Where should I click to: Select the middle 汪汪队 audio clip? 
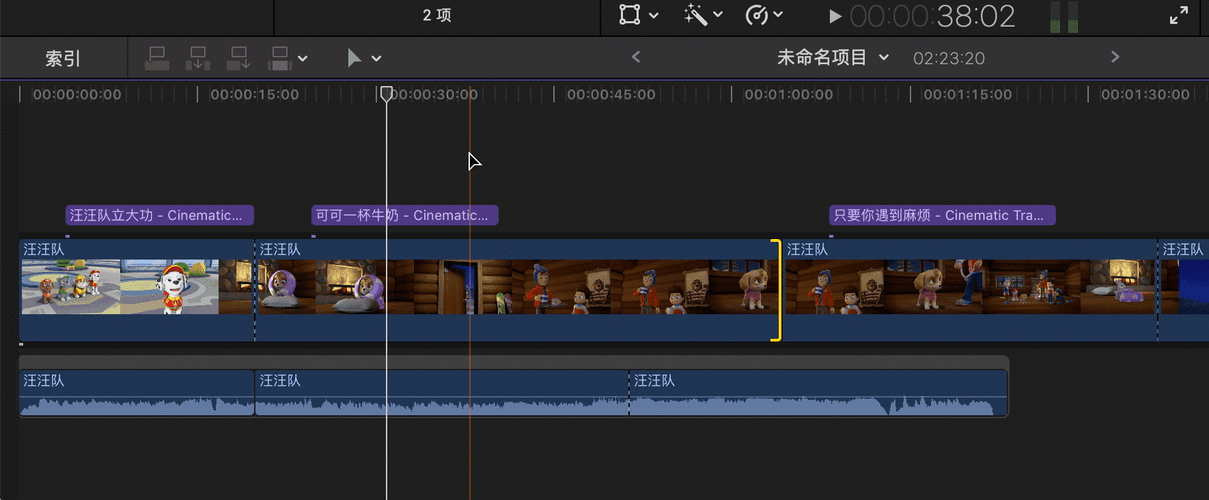(x=442, y=393)
